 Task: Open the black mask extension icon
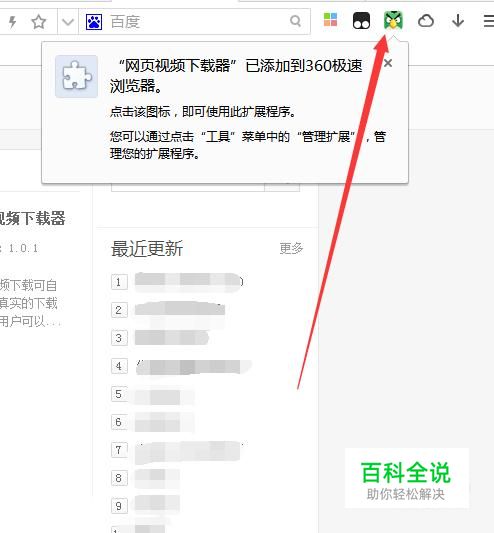[x=361, y=21]
